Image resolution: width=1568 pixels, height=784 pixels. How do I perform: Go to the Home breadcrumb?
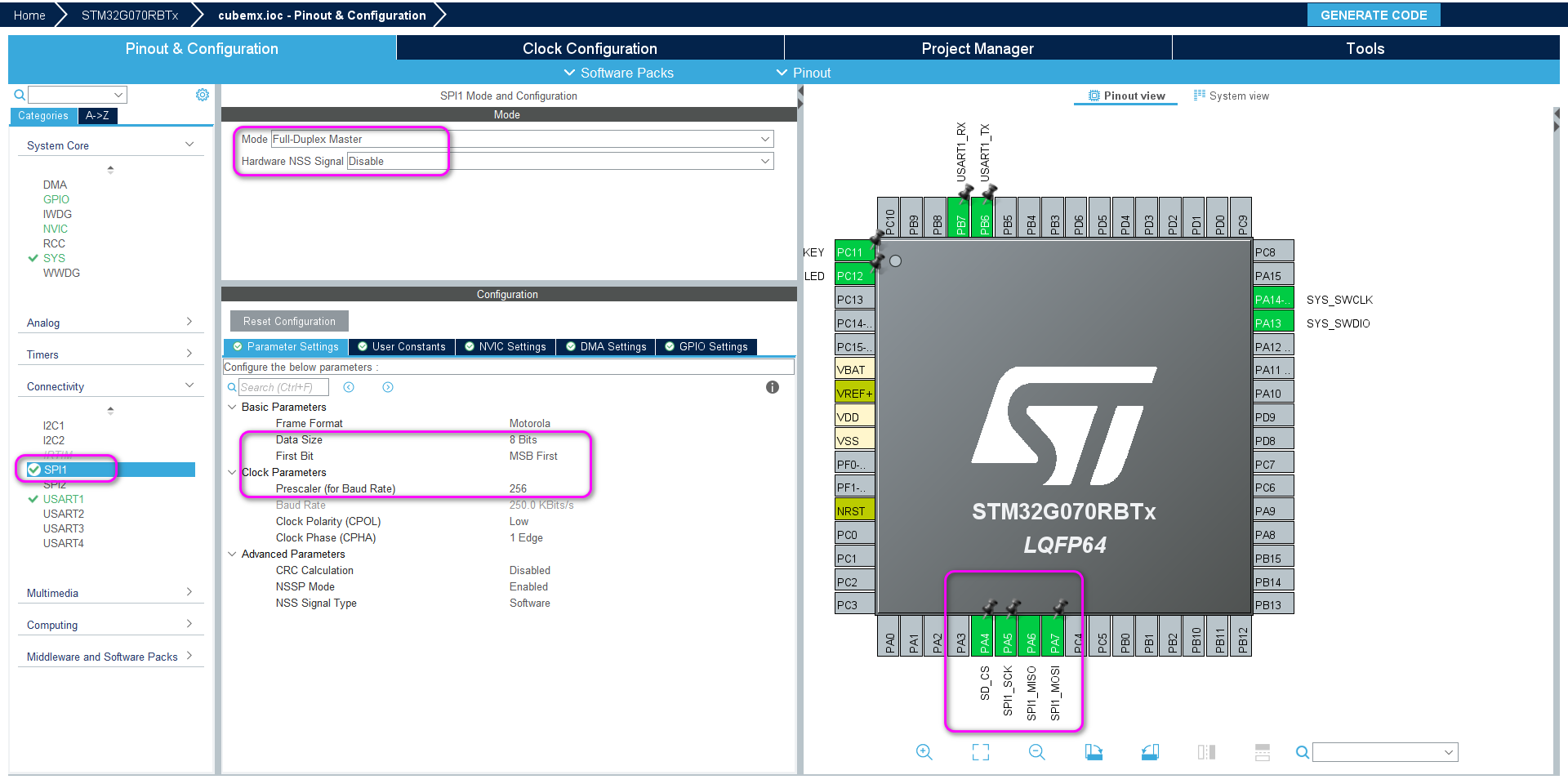point(29,15)
